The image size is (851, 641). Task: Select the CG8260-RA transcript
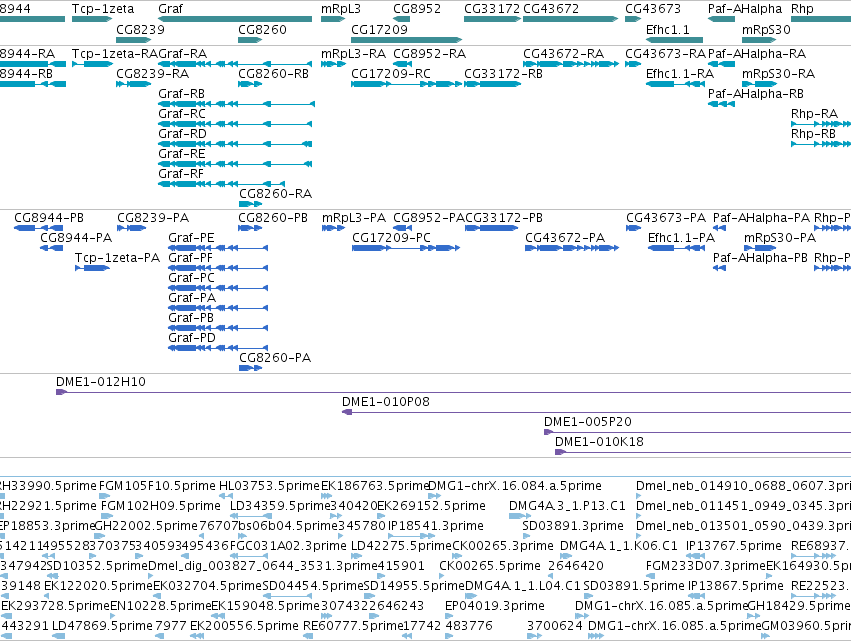point(250,205)
